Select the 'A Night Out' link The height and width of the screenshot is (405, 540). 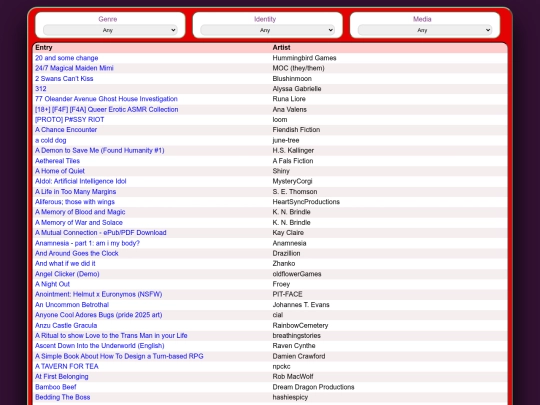(x=52, y=284)
